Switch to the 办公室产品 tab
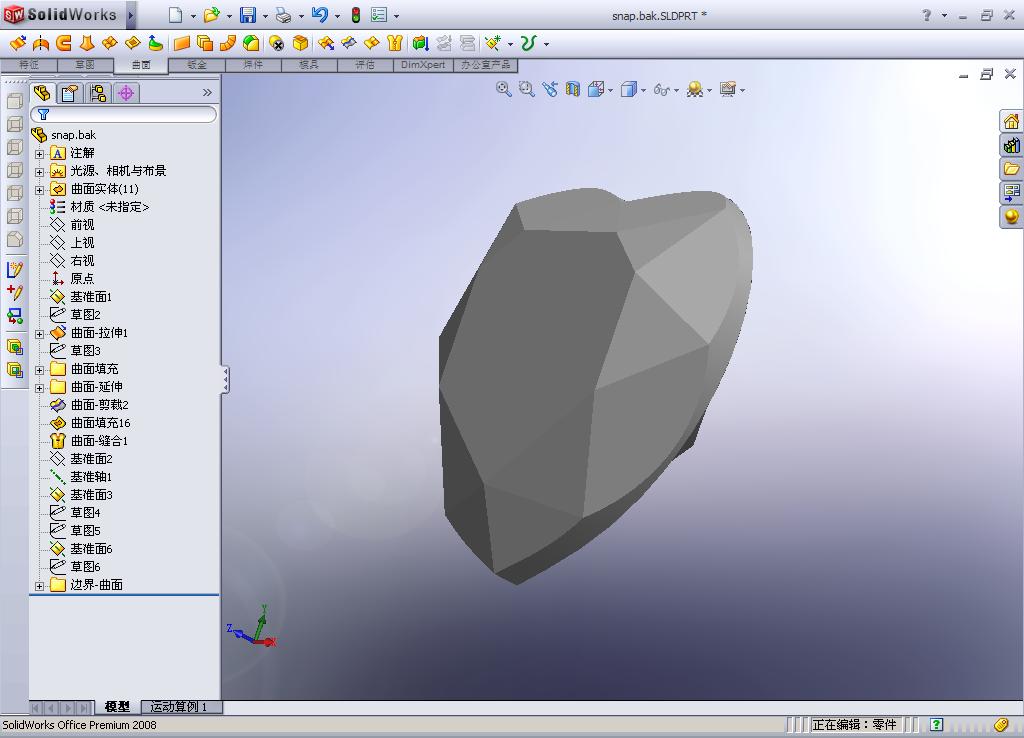This screenshot has height=738, width=1024. click(x=485, y=65)
